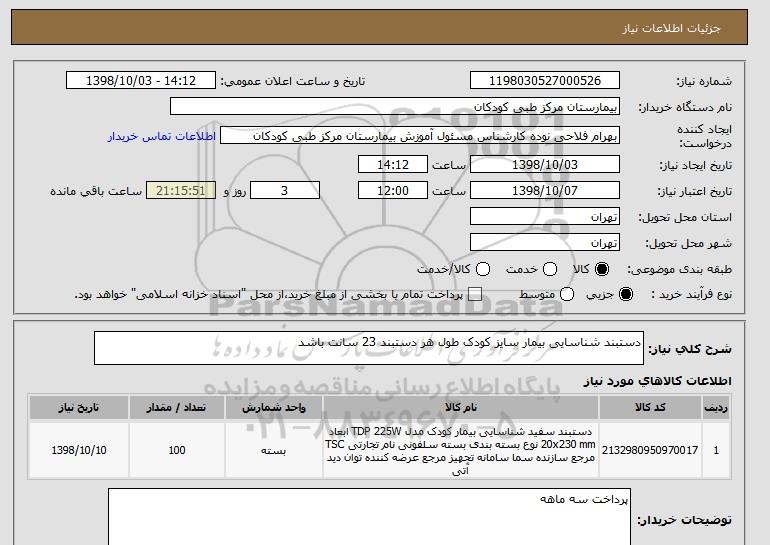Click the پرداخت سه ماهه note text

(583, 499)
